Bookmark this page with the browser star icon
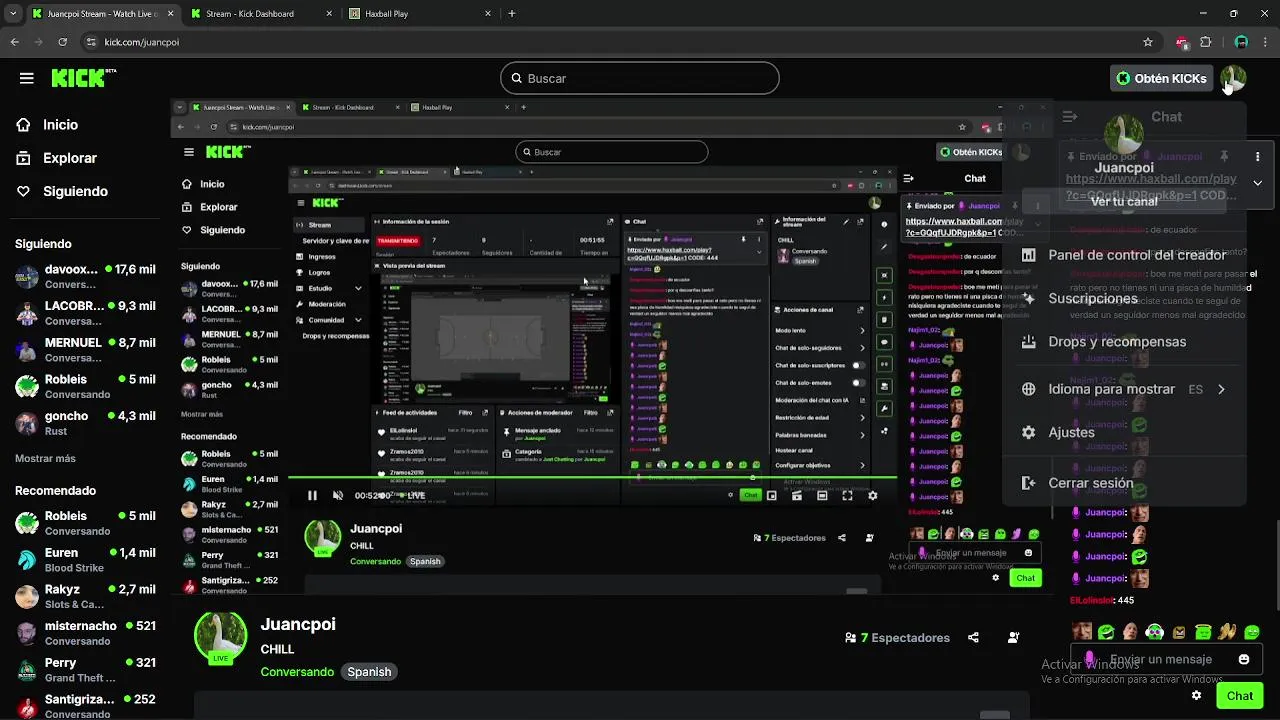1280x720 pixels. (x=1148, y=42)
